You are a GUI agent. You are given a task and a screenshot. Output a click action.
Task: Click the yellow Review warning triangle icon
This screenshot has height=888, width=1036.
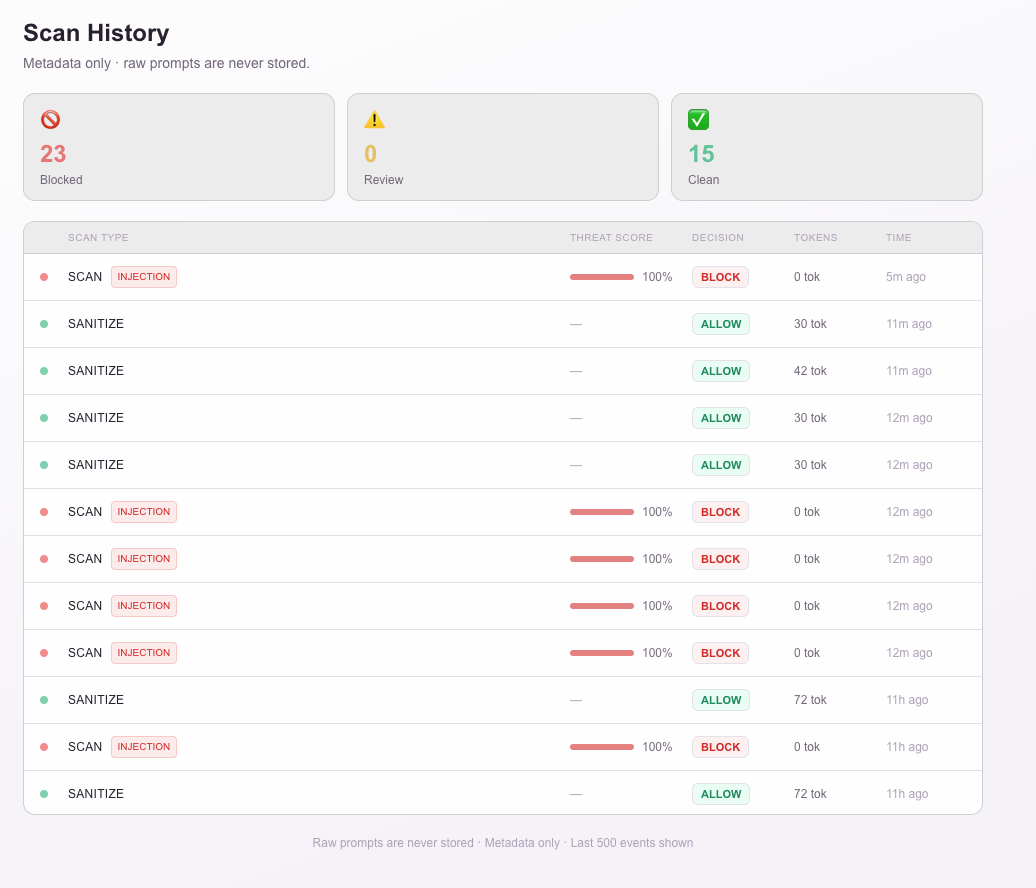click(374, 119)
